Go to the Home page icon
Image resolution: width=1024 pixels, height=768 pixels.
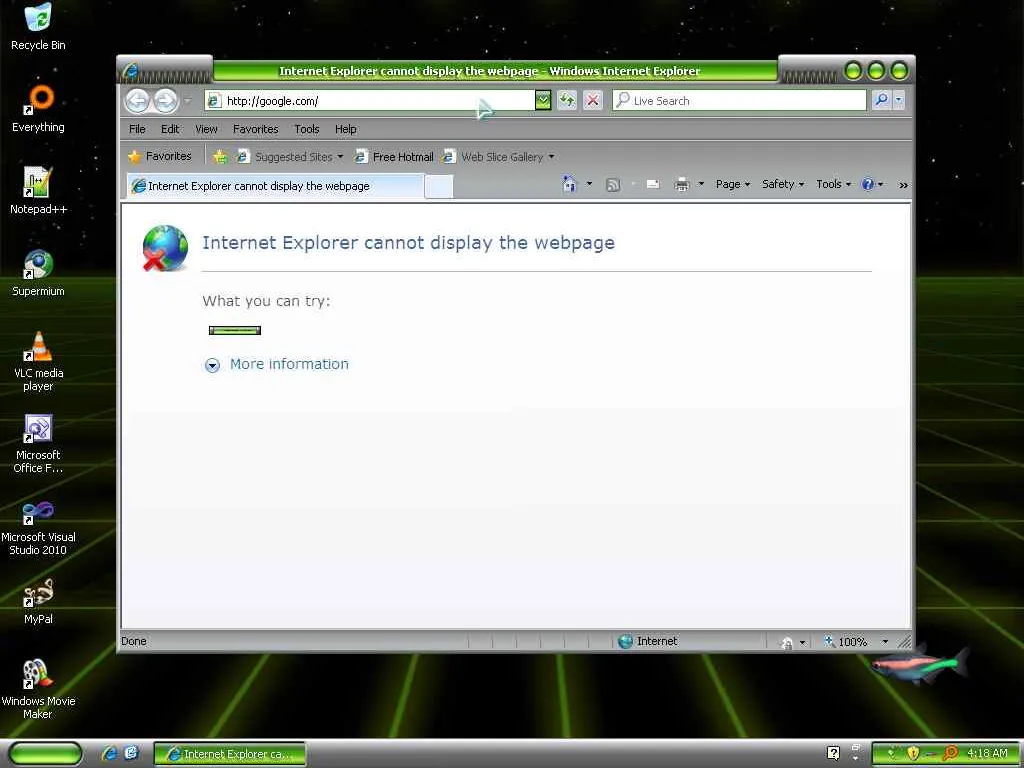coord(569,185)
